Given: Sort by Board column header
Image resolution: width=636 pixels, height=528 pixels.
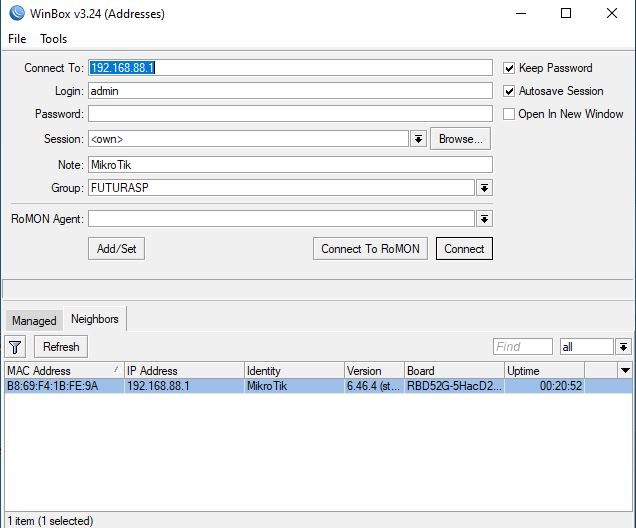Looking at the screenshot, I should point(454,371).
